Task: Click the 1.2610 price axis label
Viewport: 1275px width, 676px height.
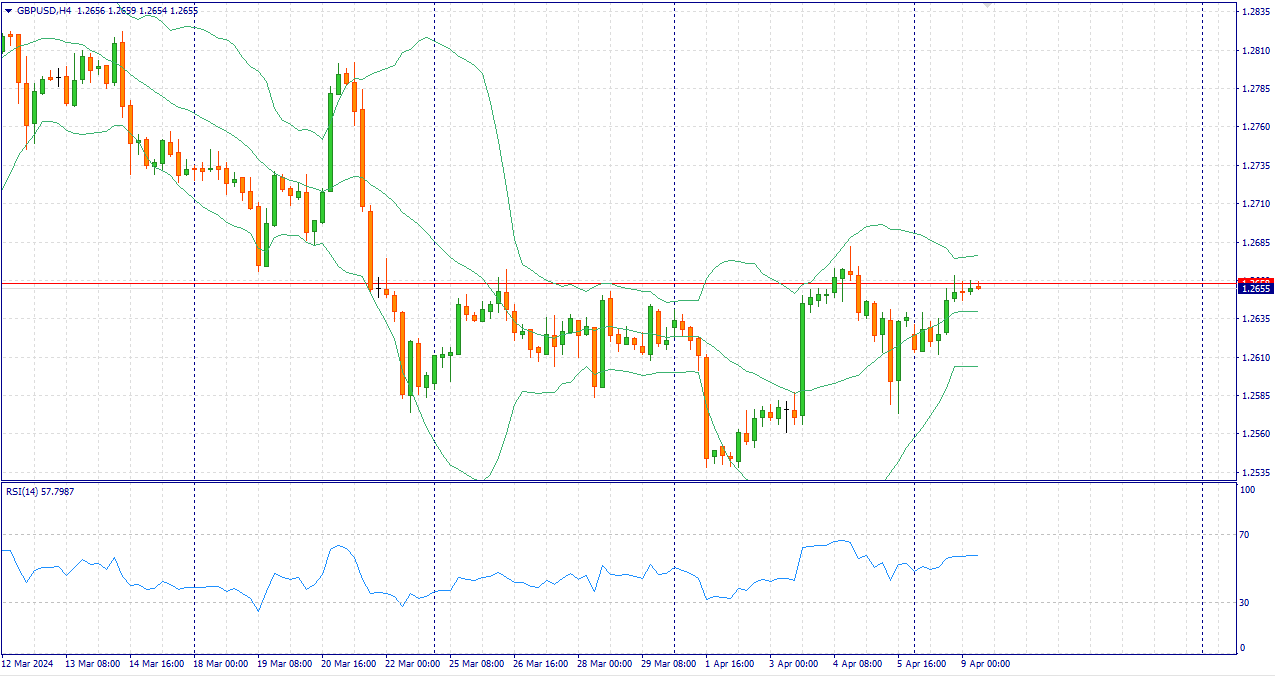Action: [x=1255, y=357]
